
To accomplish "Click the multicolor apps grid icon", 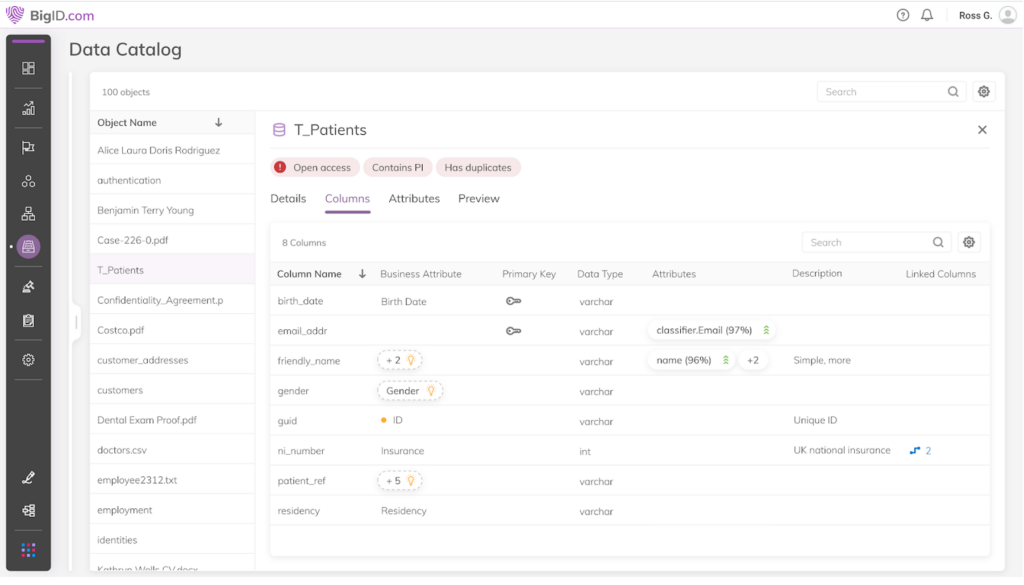I will [x=28, y=550].
